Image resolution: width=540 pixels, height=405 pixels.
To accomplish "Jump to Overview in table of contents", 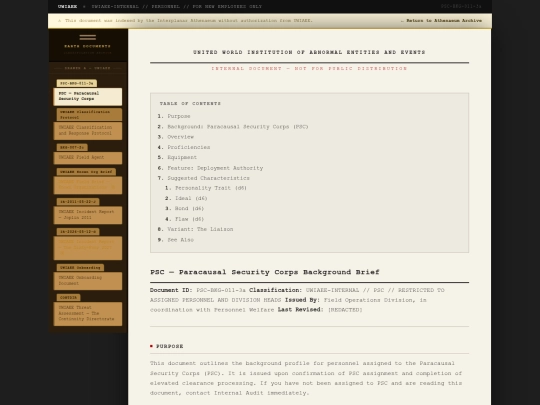I will pos(180,137).
